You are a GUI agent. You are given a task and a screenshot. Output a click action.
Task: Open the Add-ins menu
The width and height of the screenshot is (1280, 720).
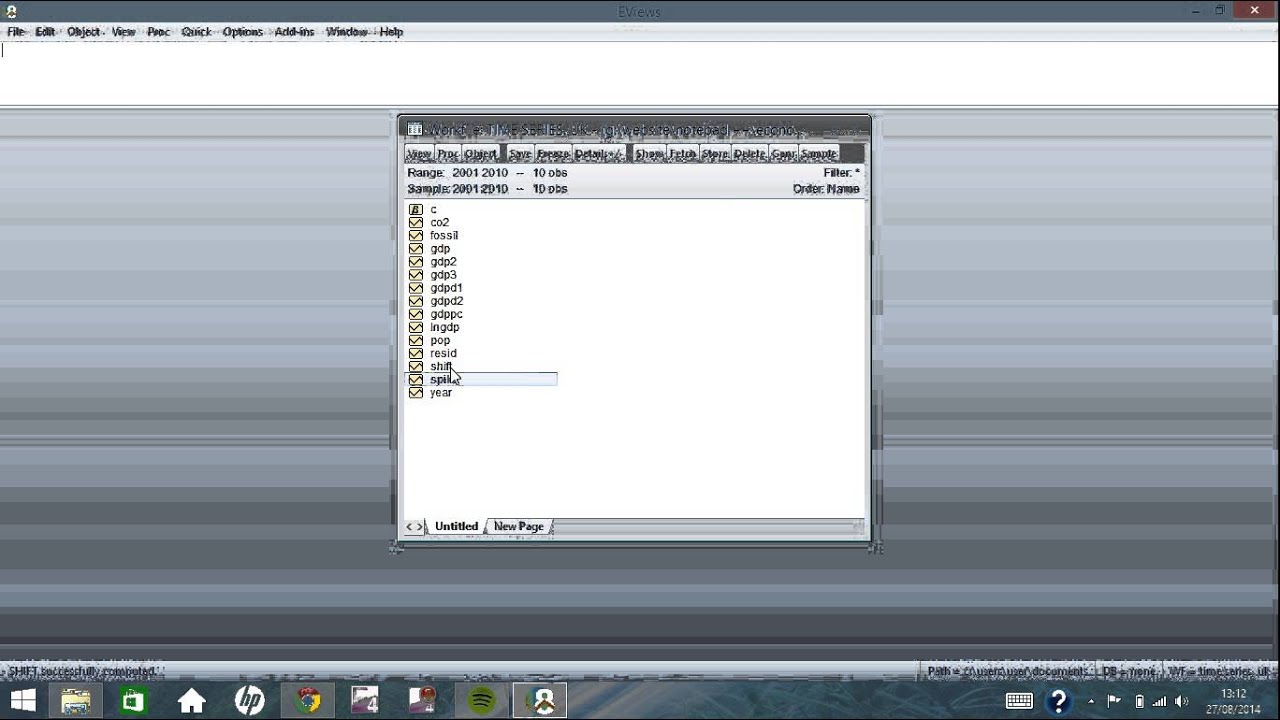pos(294,32)
